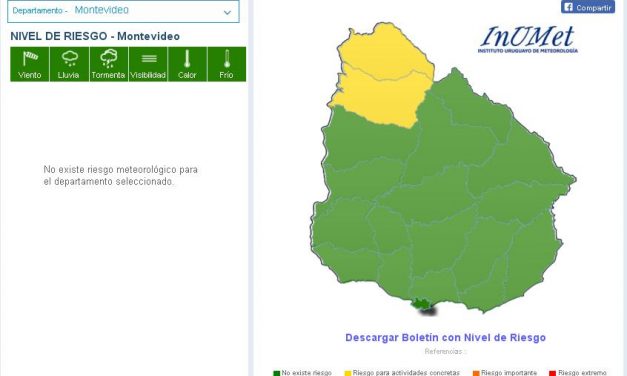Click the 'Riesgo extremo' legend text
This screenshot has width=627, height=376.
582,373
